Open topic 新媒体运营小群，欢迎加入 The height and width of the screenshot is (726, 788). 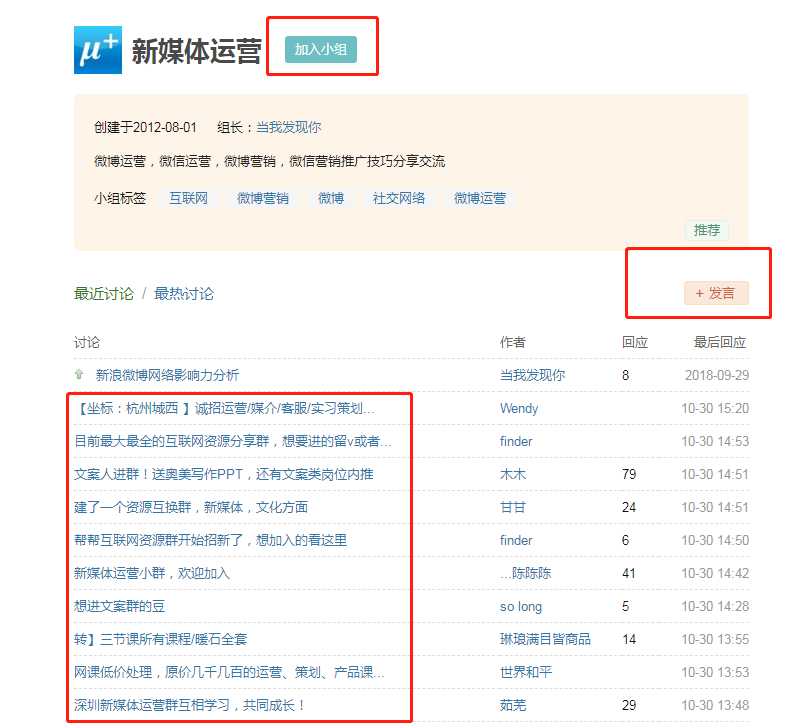pyautogui.click(x=152, y=573)
